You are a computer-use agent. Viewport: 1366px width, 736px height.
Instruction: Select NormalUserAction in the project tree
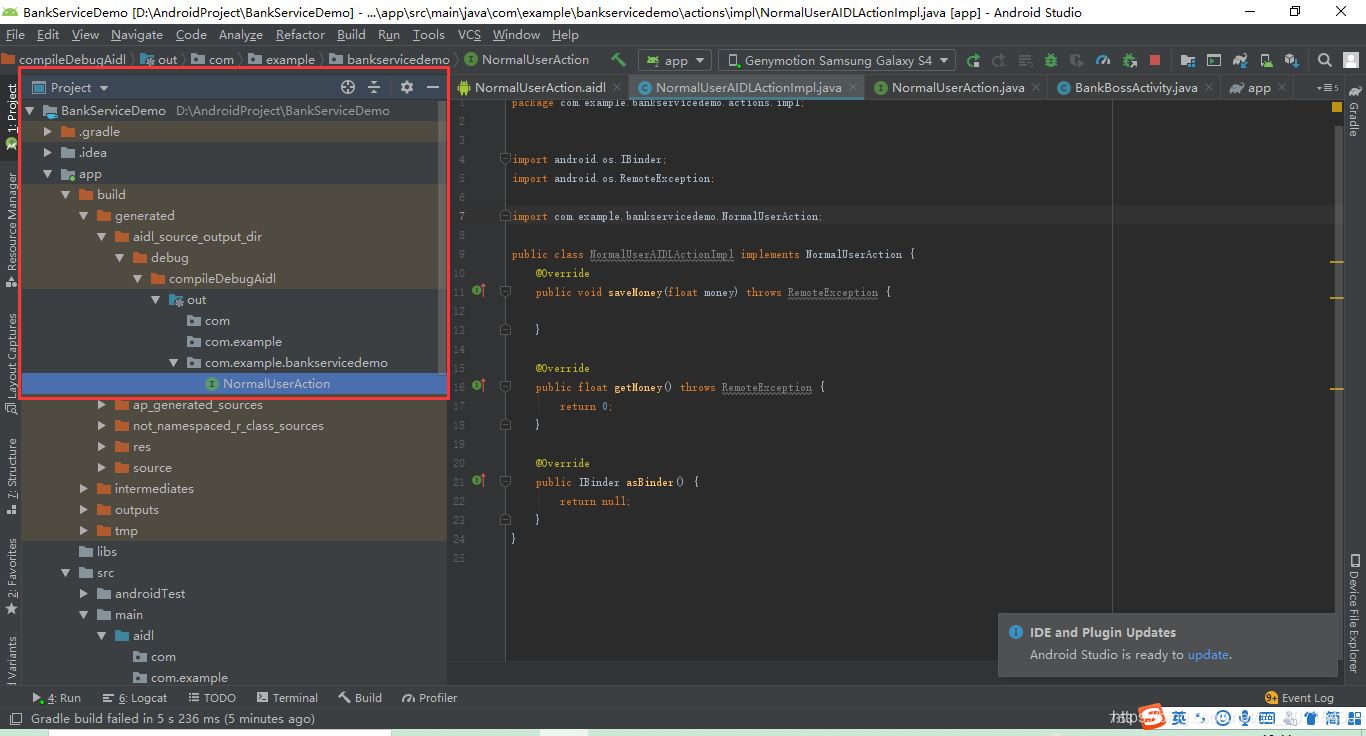(234, 384)
